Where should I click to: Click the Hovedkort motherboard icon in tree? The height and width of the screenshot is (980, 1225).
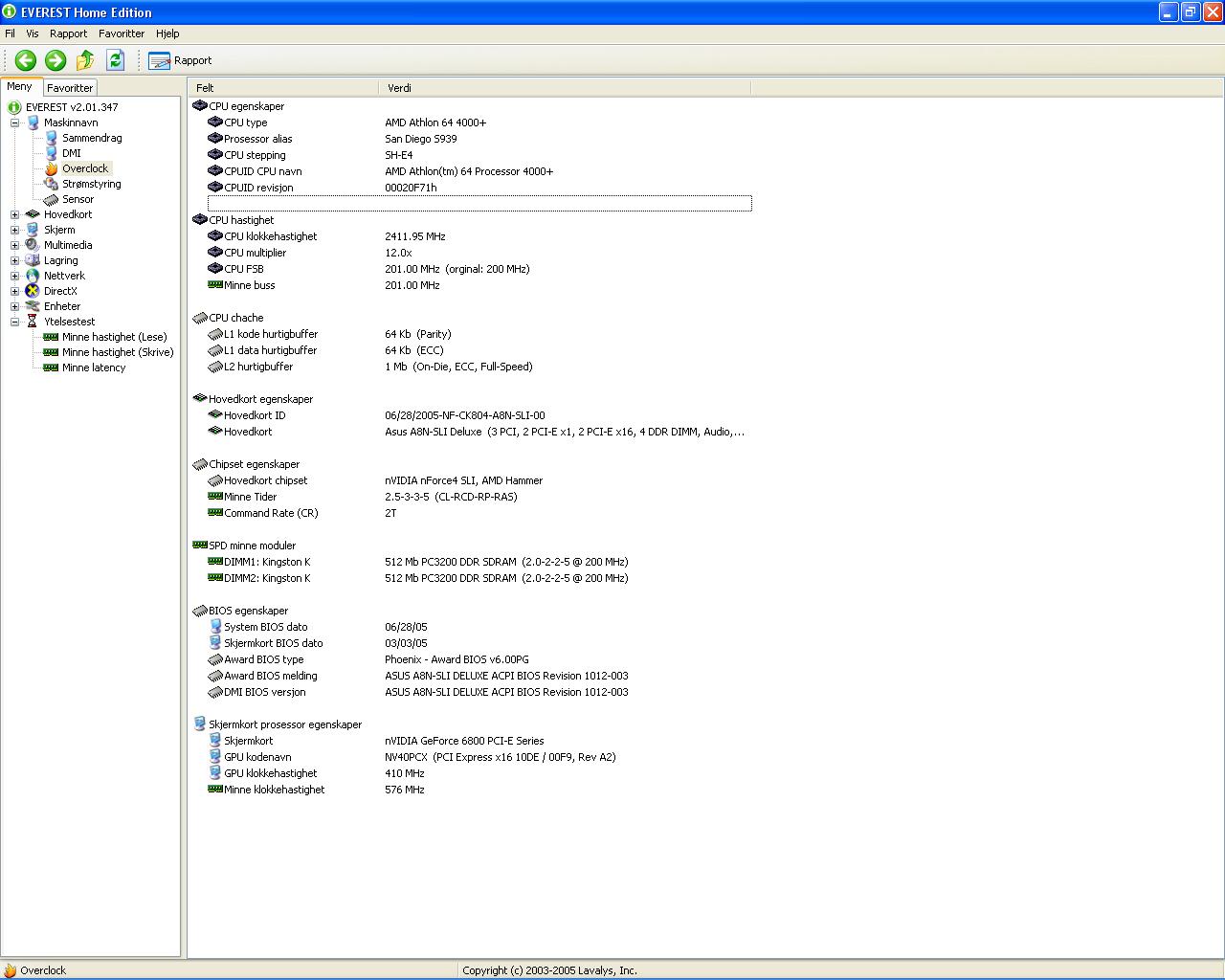tap(33, 214)
